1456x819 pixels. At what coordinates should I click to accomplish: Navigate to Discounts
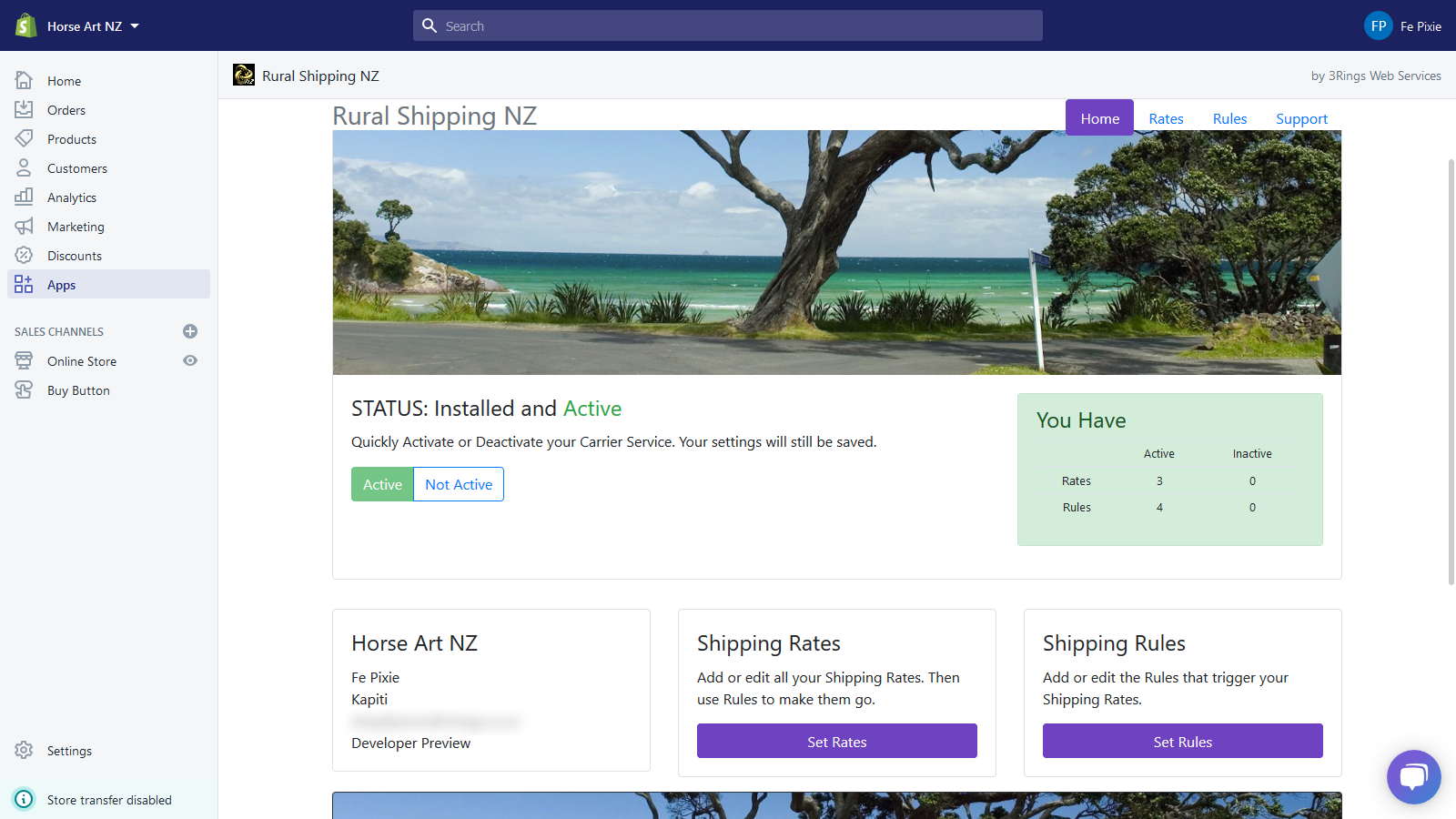pos(74,255)
